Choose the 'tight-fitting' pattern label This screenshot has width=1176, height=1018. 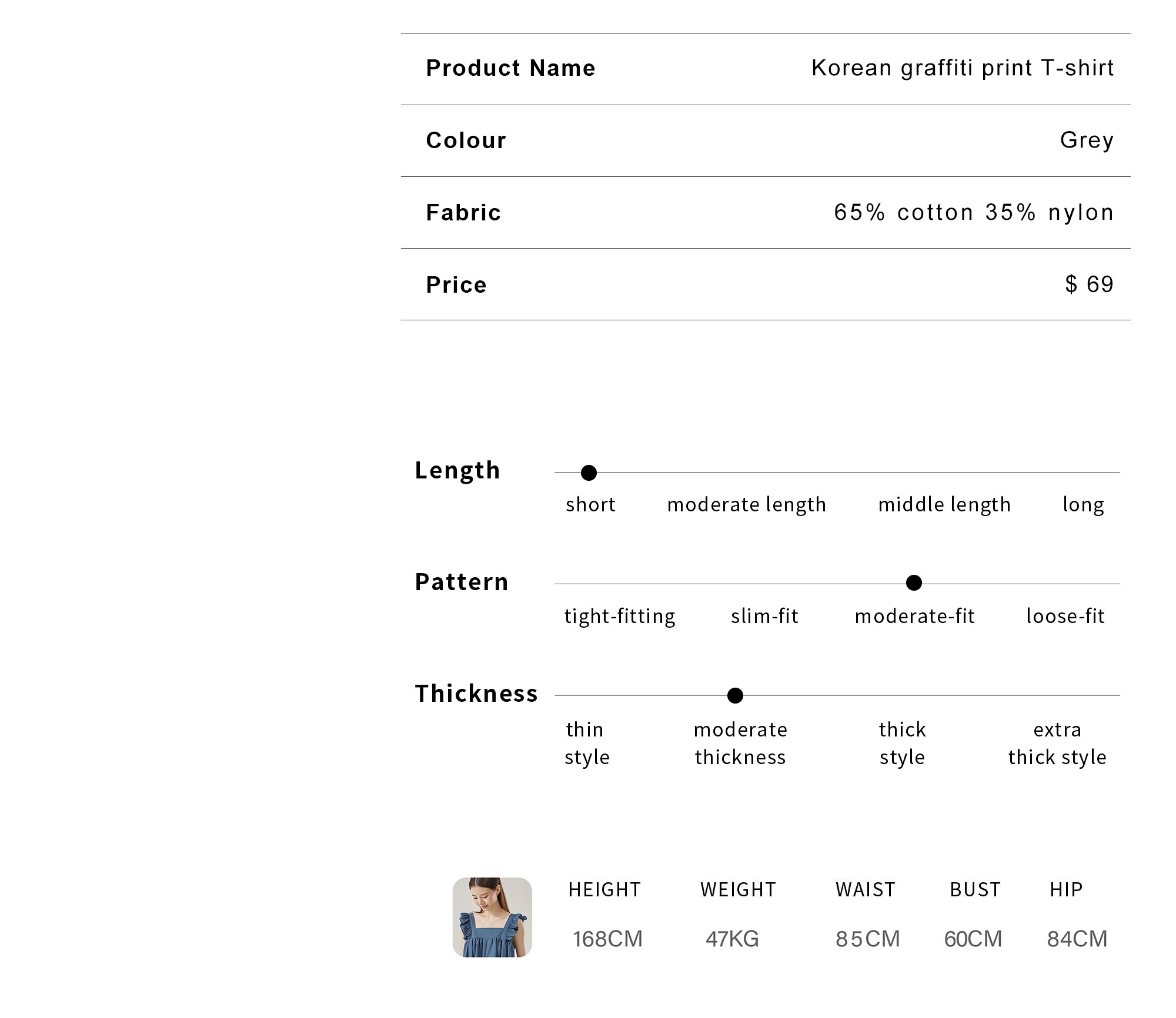(x=620, y=617)
